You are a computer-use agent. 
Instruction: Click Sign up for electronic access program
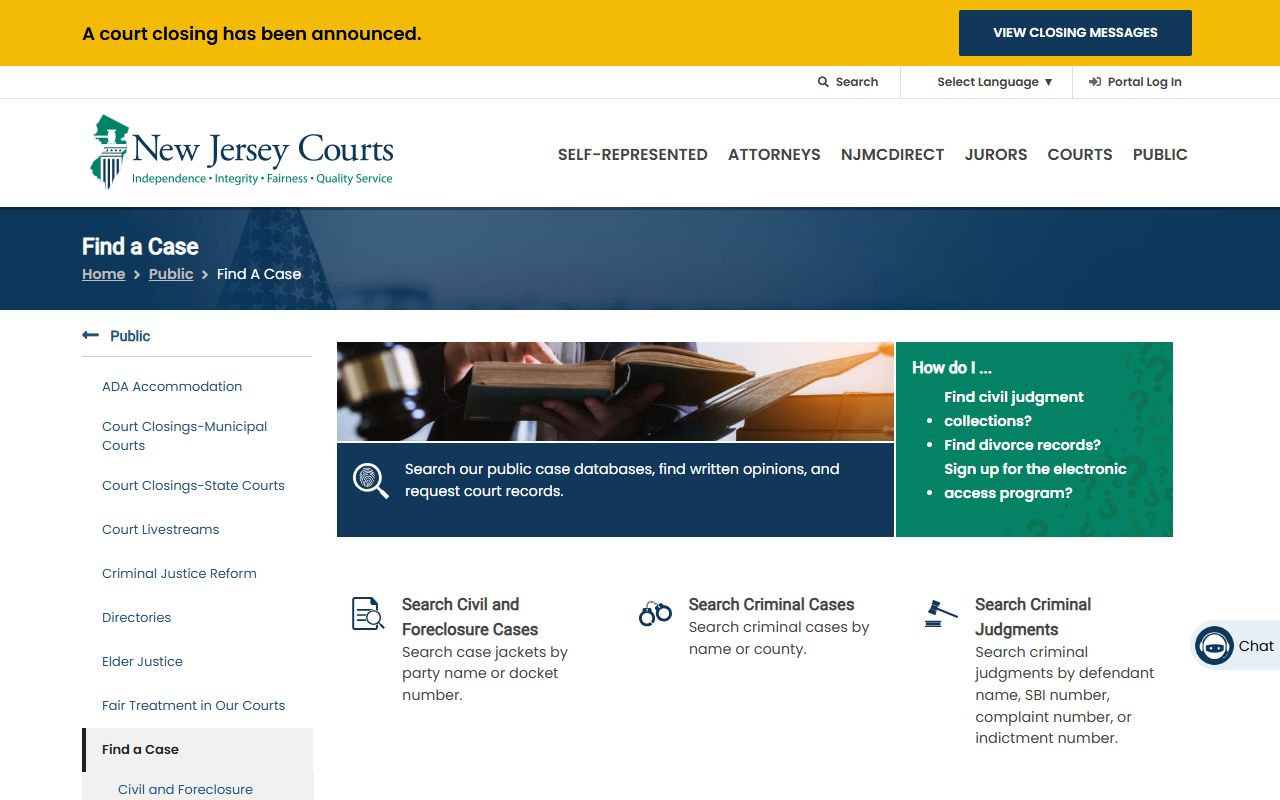pos(1035,481)
